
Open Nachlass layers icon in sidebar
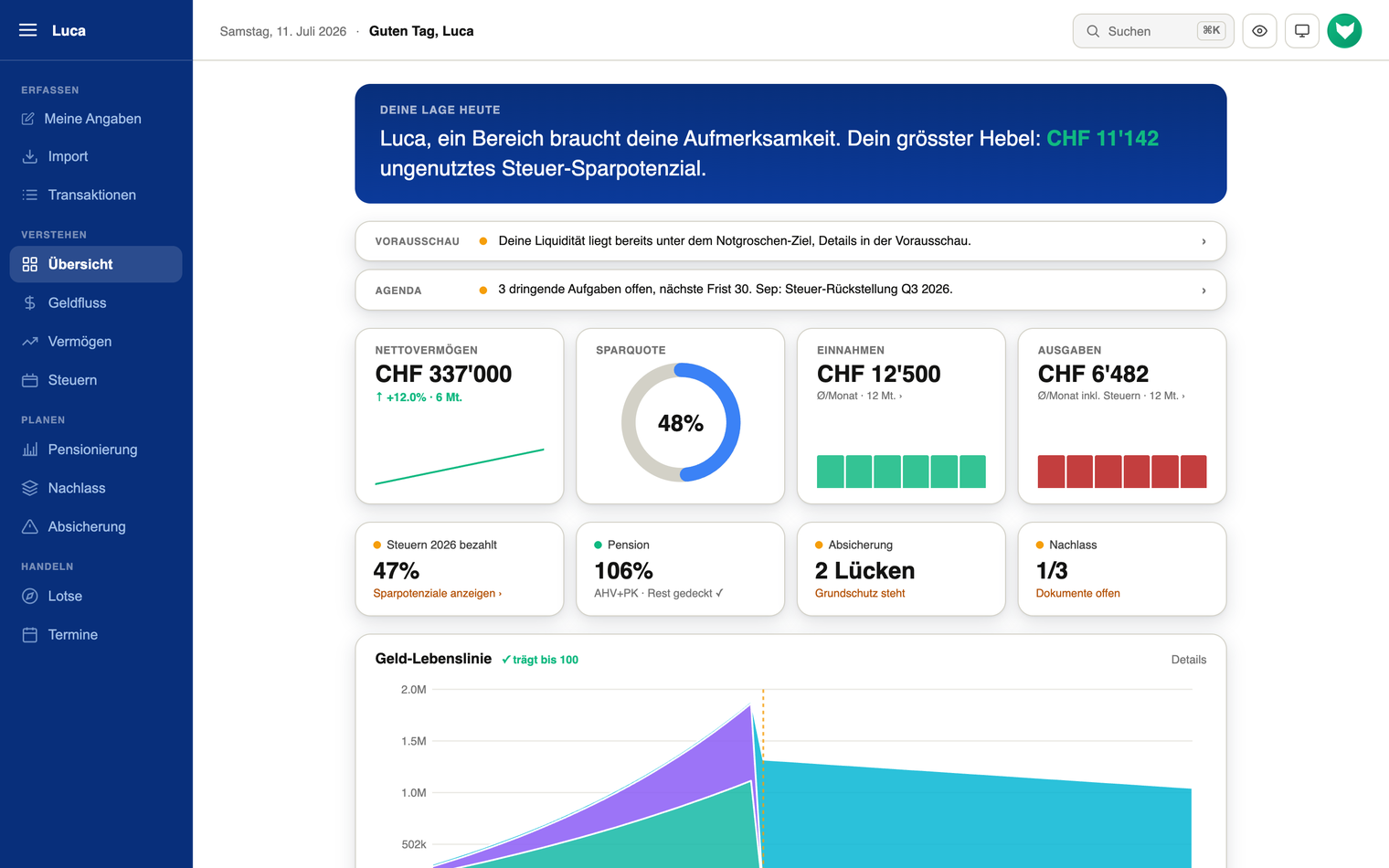[x=29, y=488]
